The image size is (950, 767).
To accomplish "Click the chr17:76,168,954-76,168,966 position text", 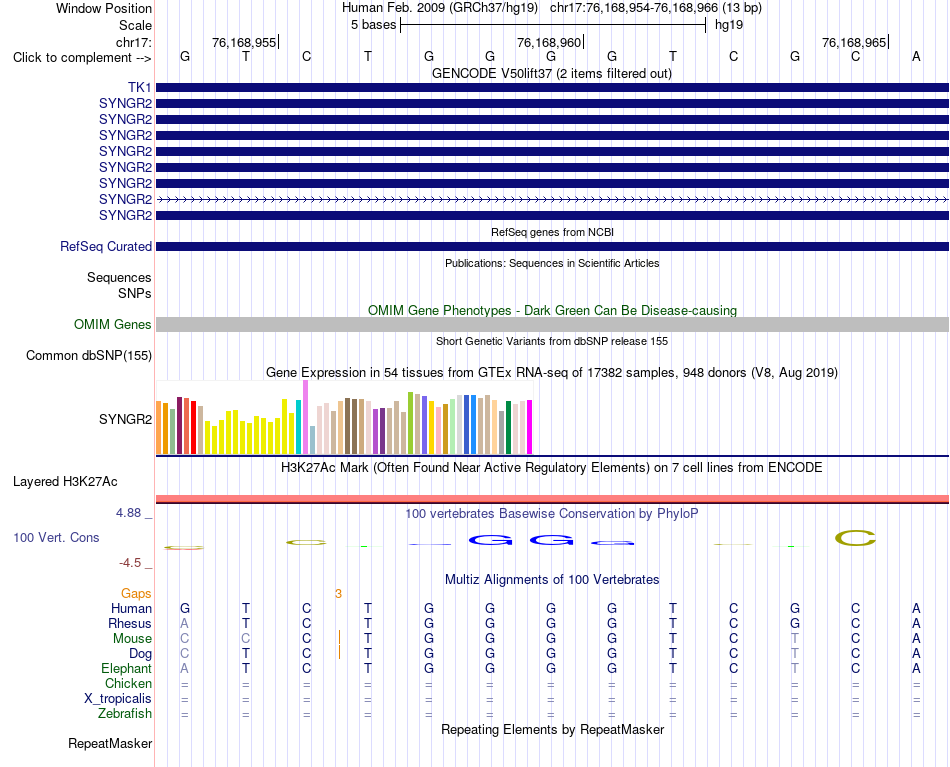I will coord(634,8).
